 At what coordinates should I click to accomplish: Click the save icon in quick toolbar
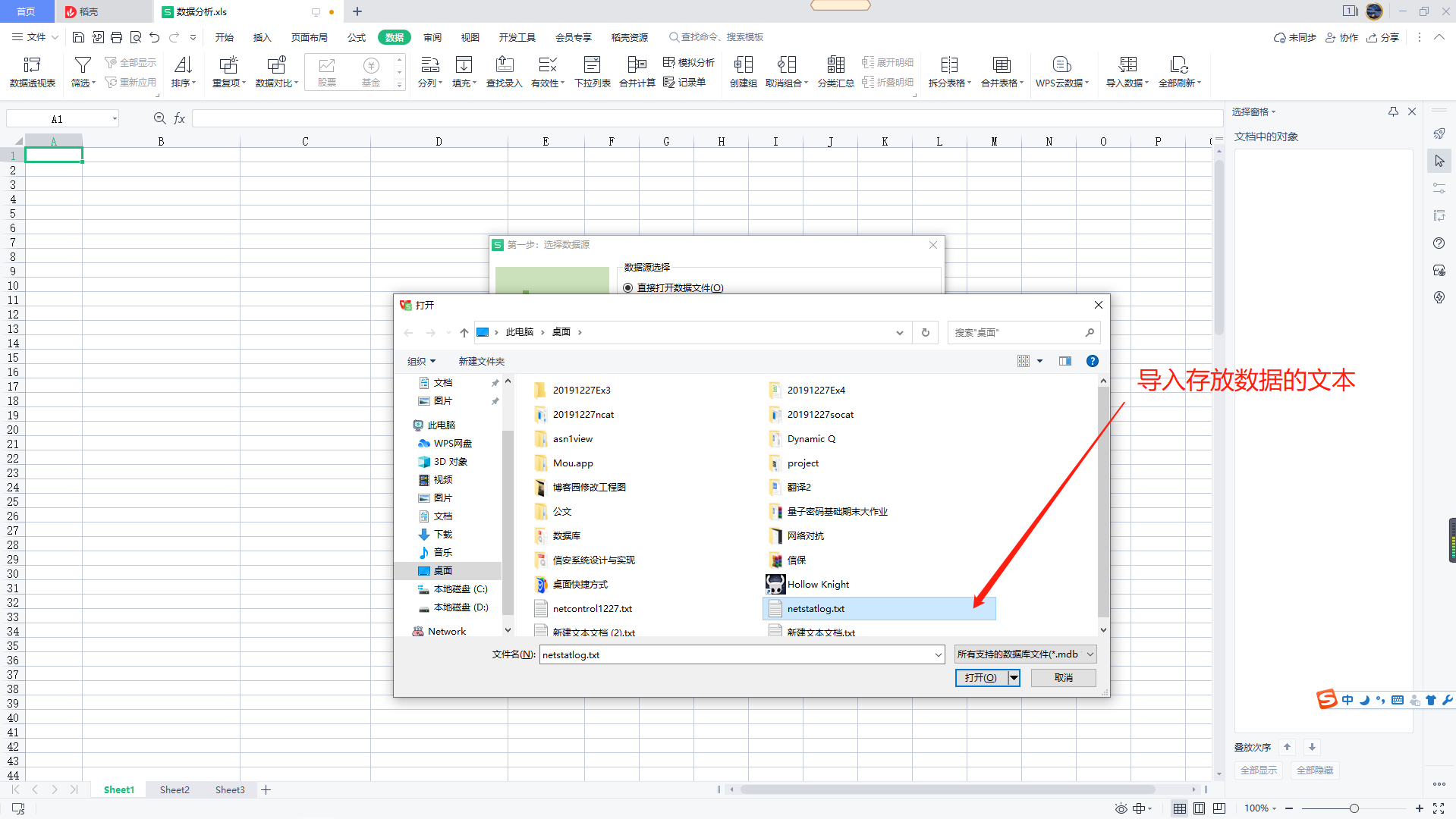pyautogui.click(x=78, y=37)
